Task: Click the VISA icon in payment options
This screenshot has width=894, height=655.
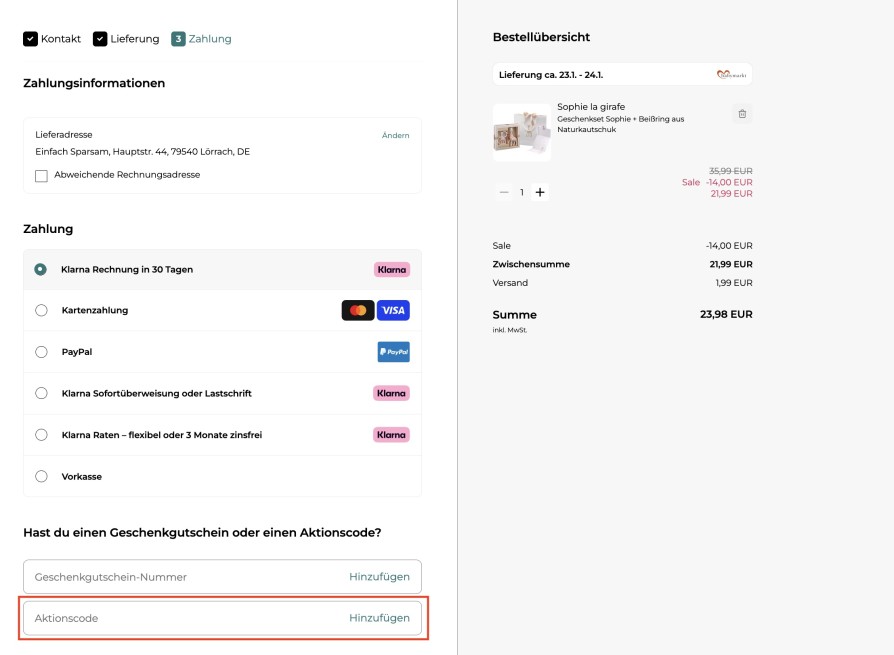Action: pyautogui.click(x=392, y=310)
